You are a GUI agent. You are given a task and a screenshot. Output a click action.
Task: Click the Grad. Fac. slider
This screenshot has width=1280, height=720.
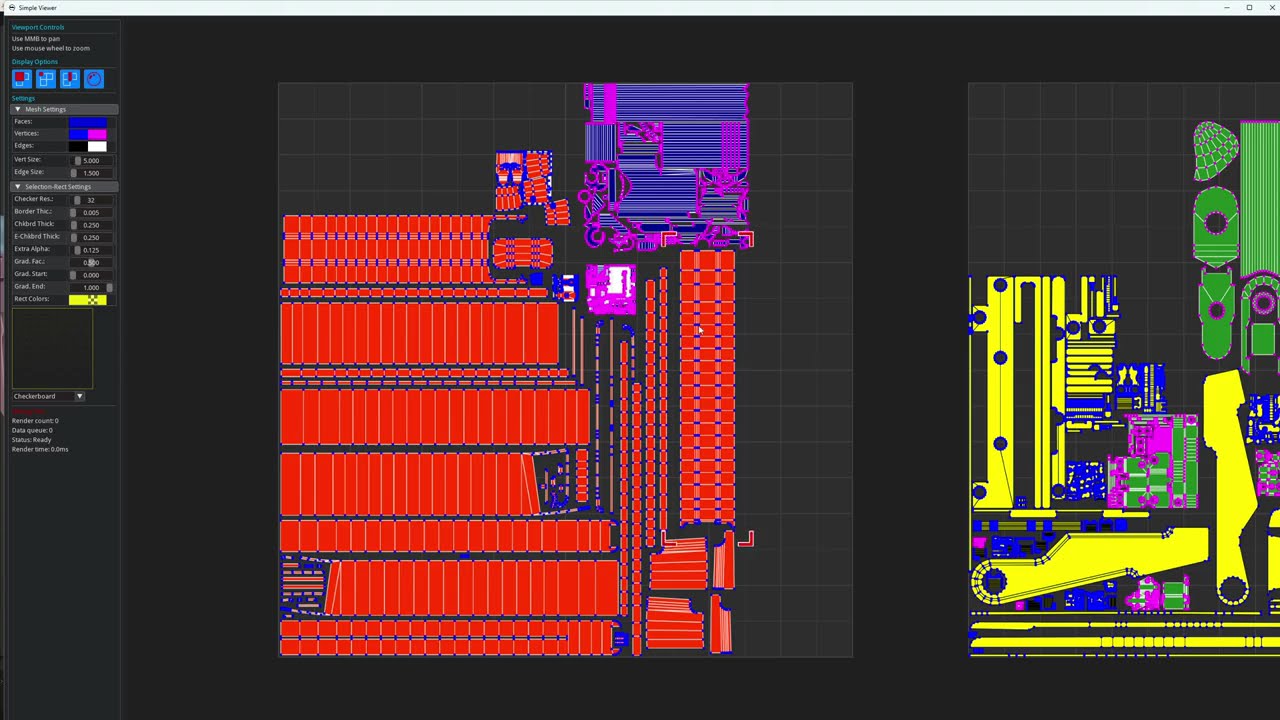tap(91, 262)
